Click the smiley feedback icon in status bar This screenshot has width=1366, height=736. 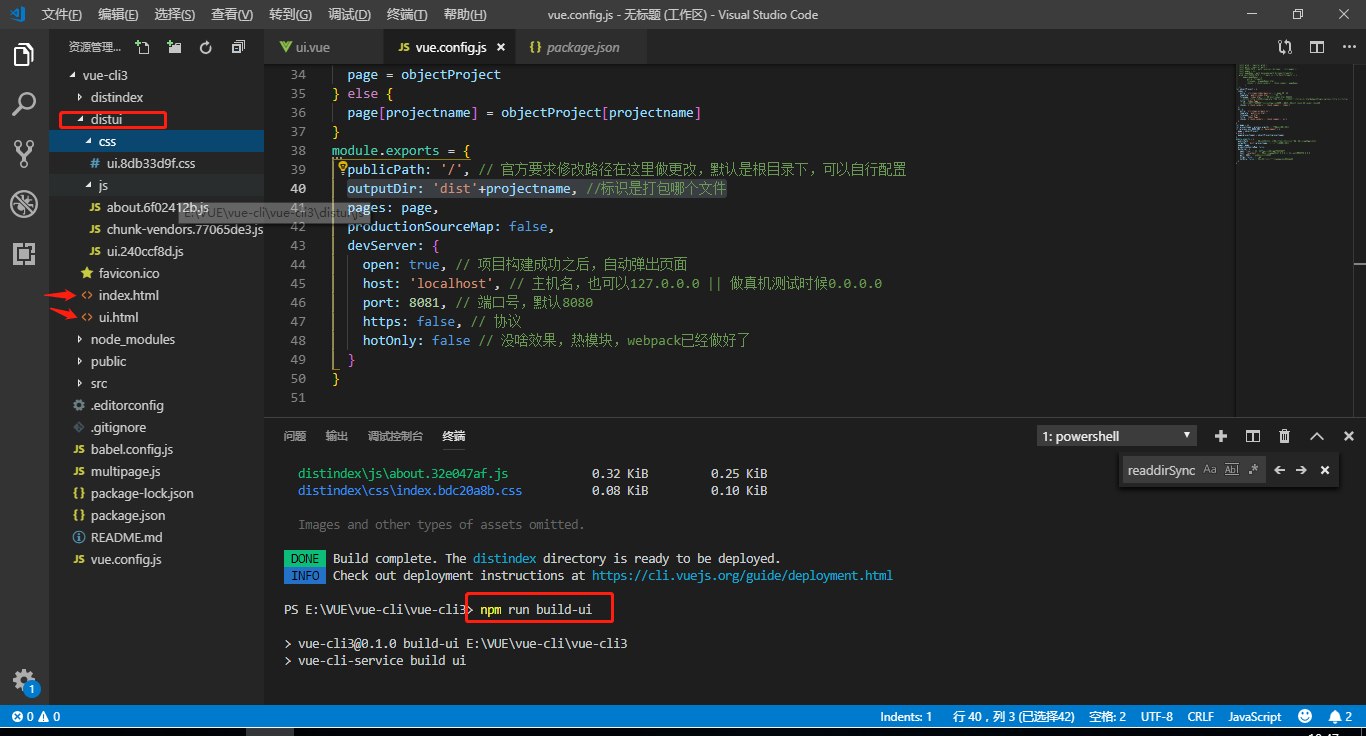pos(1305,716)
